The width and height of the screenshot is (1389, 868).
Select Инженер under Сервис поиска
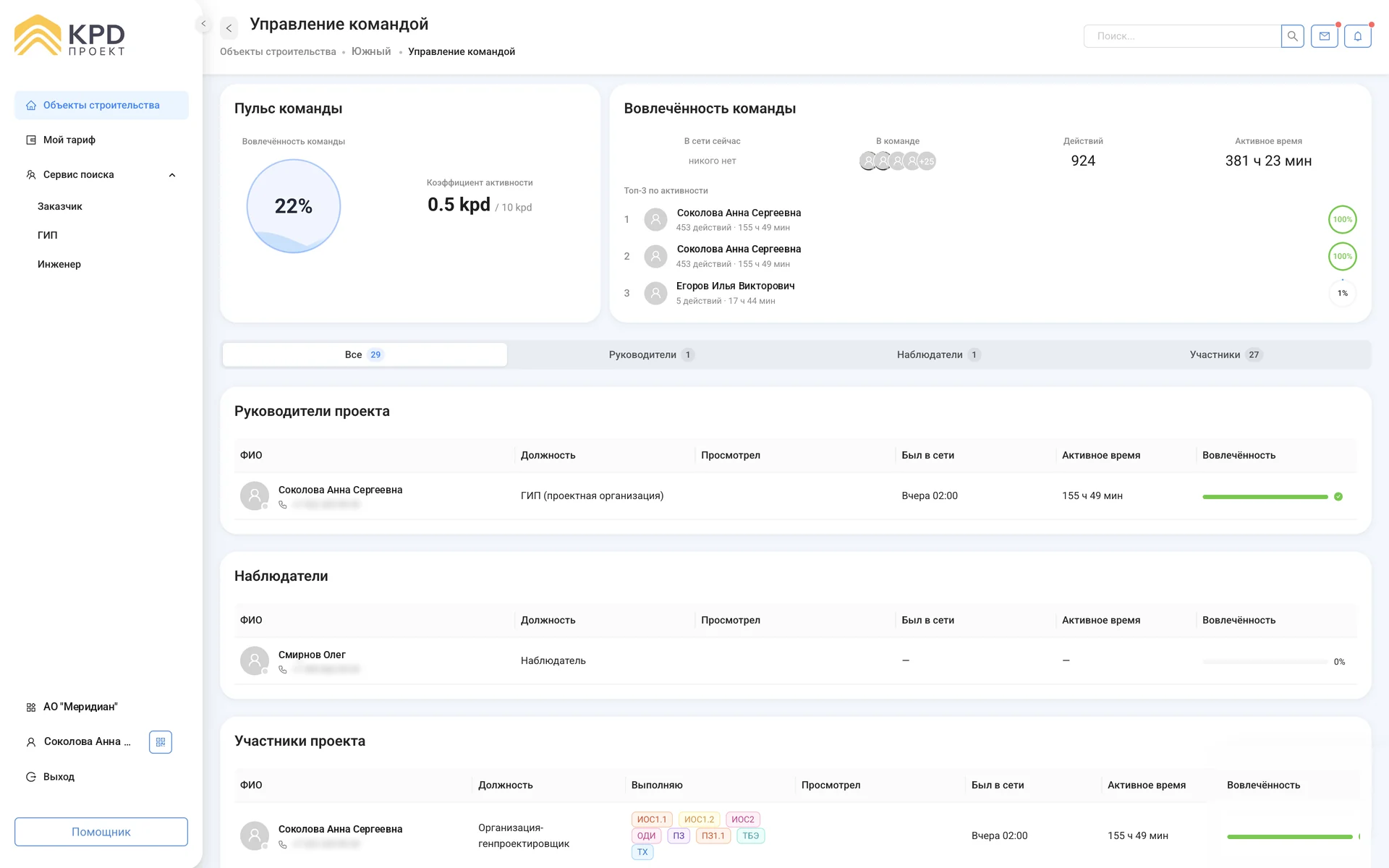click(59, 265)
